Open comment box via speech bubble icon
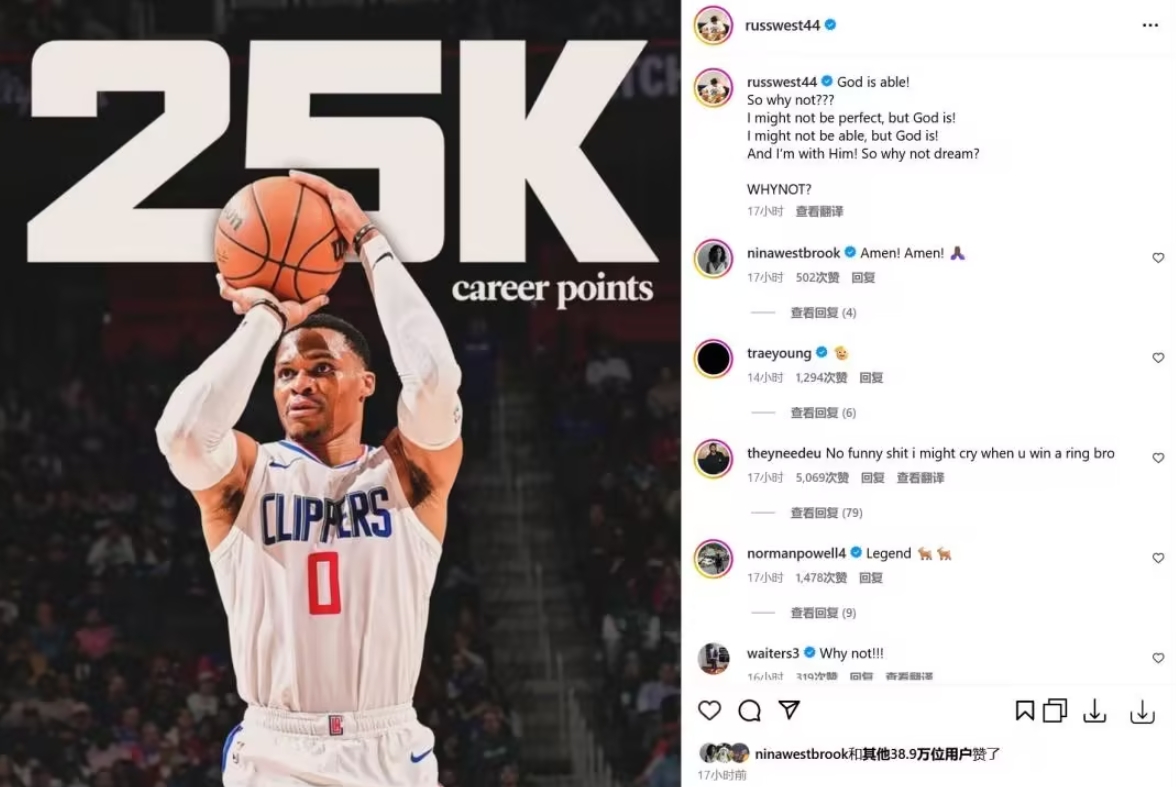The image size is (1176, 787). 749,710
